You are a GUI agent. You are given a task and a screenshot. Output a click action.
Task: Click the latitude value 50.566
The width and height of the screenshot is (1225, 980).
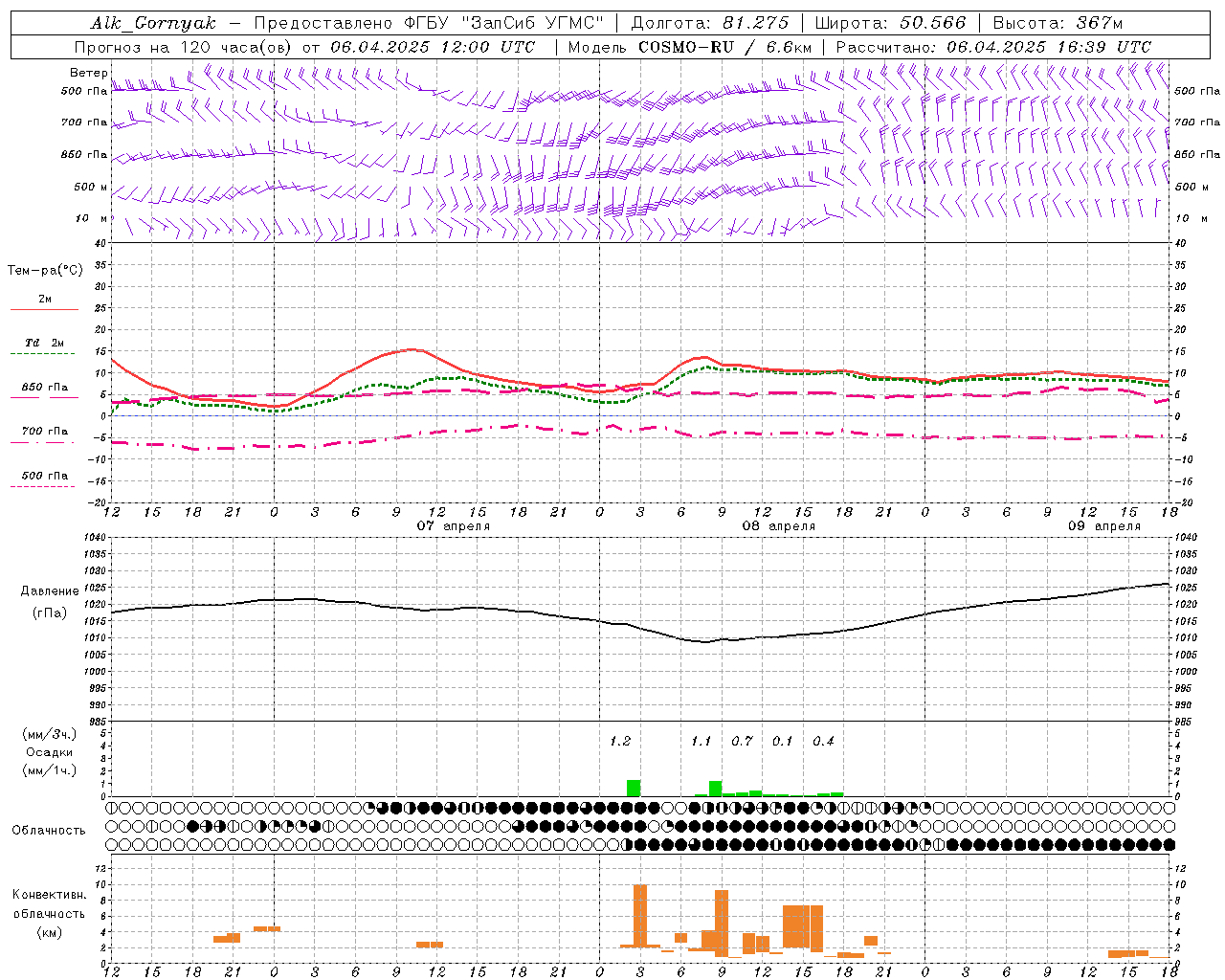click(934, 23)
